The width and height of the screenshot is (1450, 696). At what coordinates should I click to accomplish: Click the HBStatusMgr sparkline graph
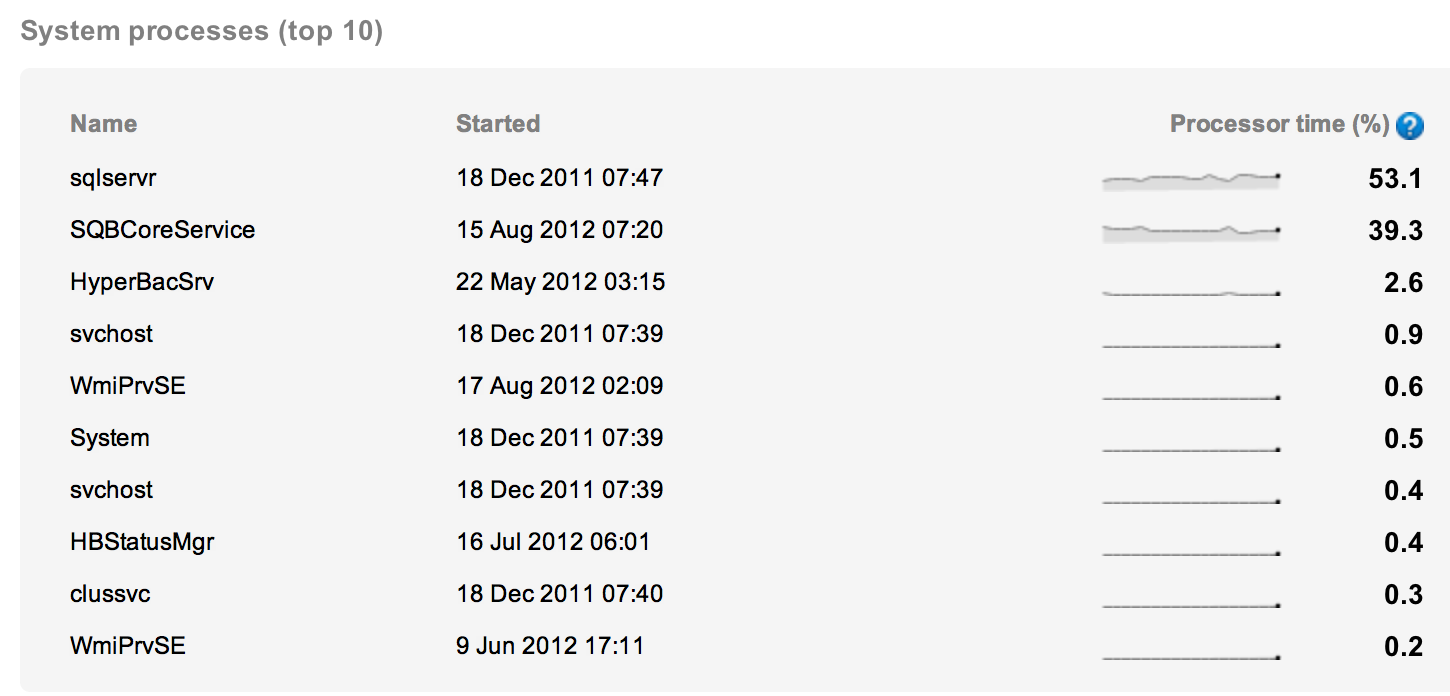click(x=1191, y=552)
